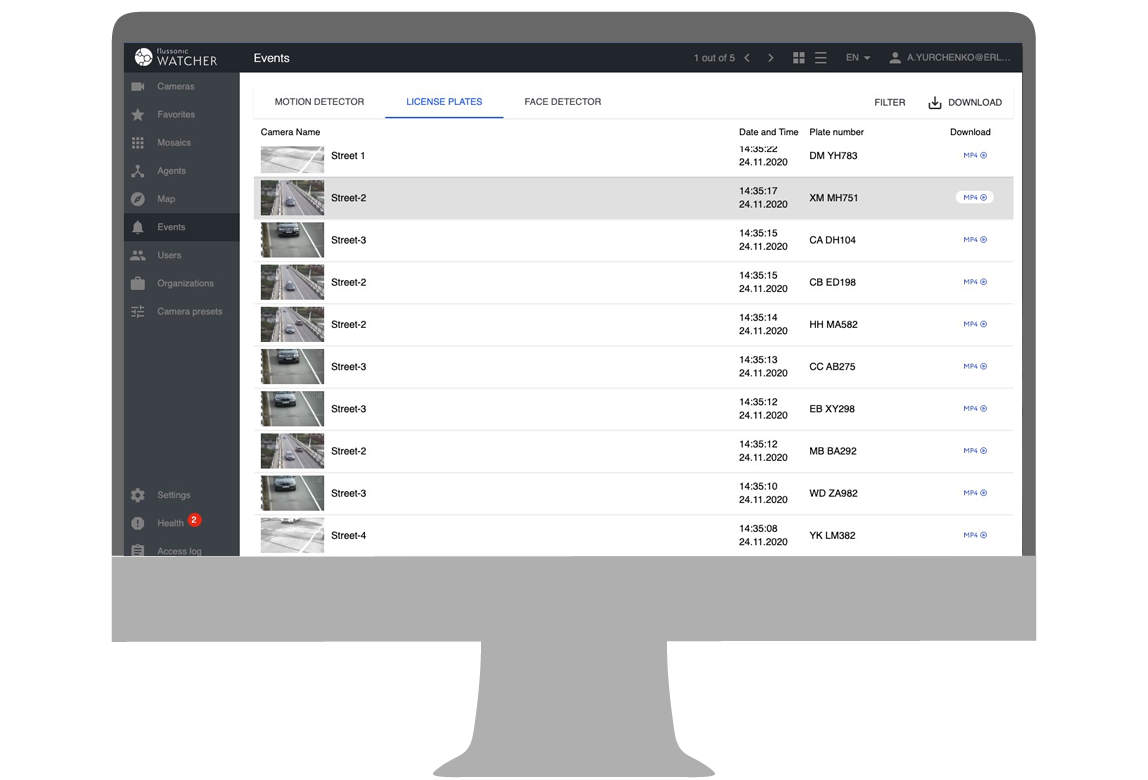Switch to grid view layout
Viewport: 1148px width, 780px height.
point(799,58)
